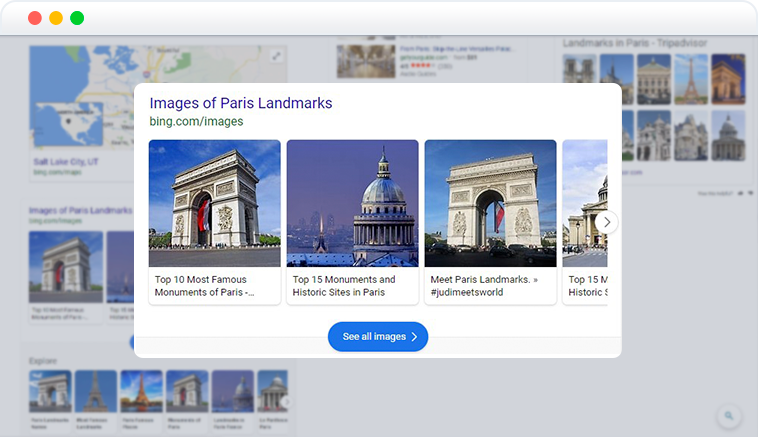758x437 pixels.
Task: Open the Palais Garnier thumbnail in Tripadvisor panel
Action: click(654, 79)
